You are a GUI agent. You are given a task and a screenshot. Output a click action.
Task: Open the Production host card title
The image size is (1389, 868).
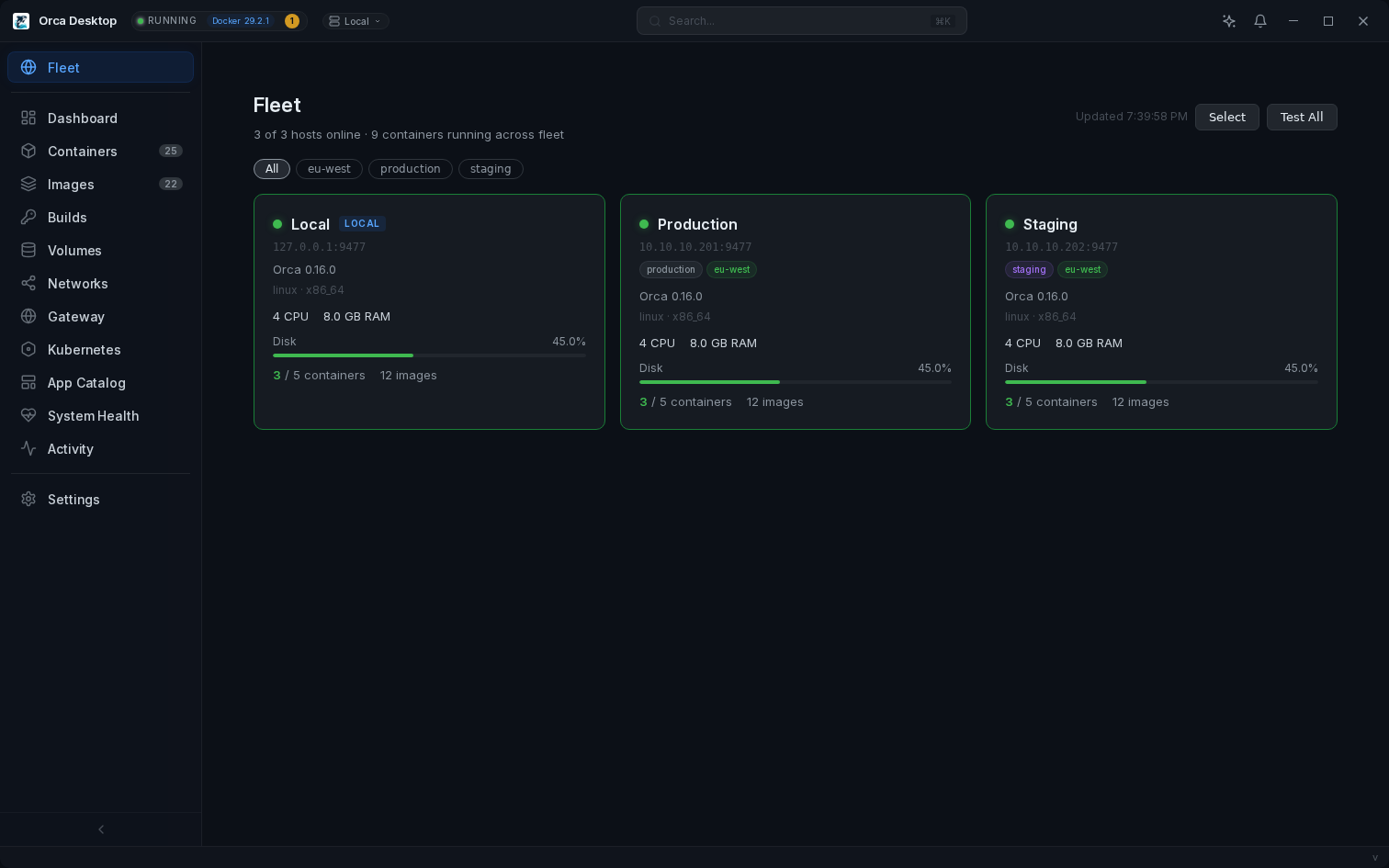697,224
